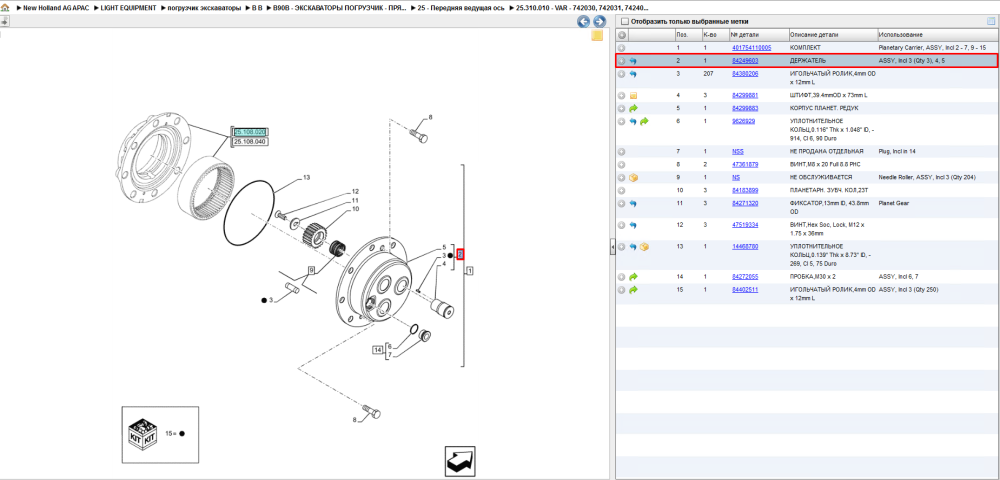The height and width of the screenshot is (480, 1000).
Task: Open breadcrumb '25.310.010 - VAR - 742030'
Action: click(x=582, y=8)
